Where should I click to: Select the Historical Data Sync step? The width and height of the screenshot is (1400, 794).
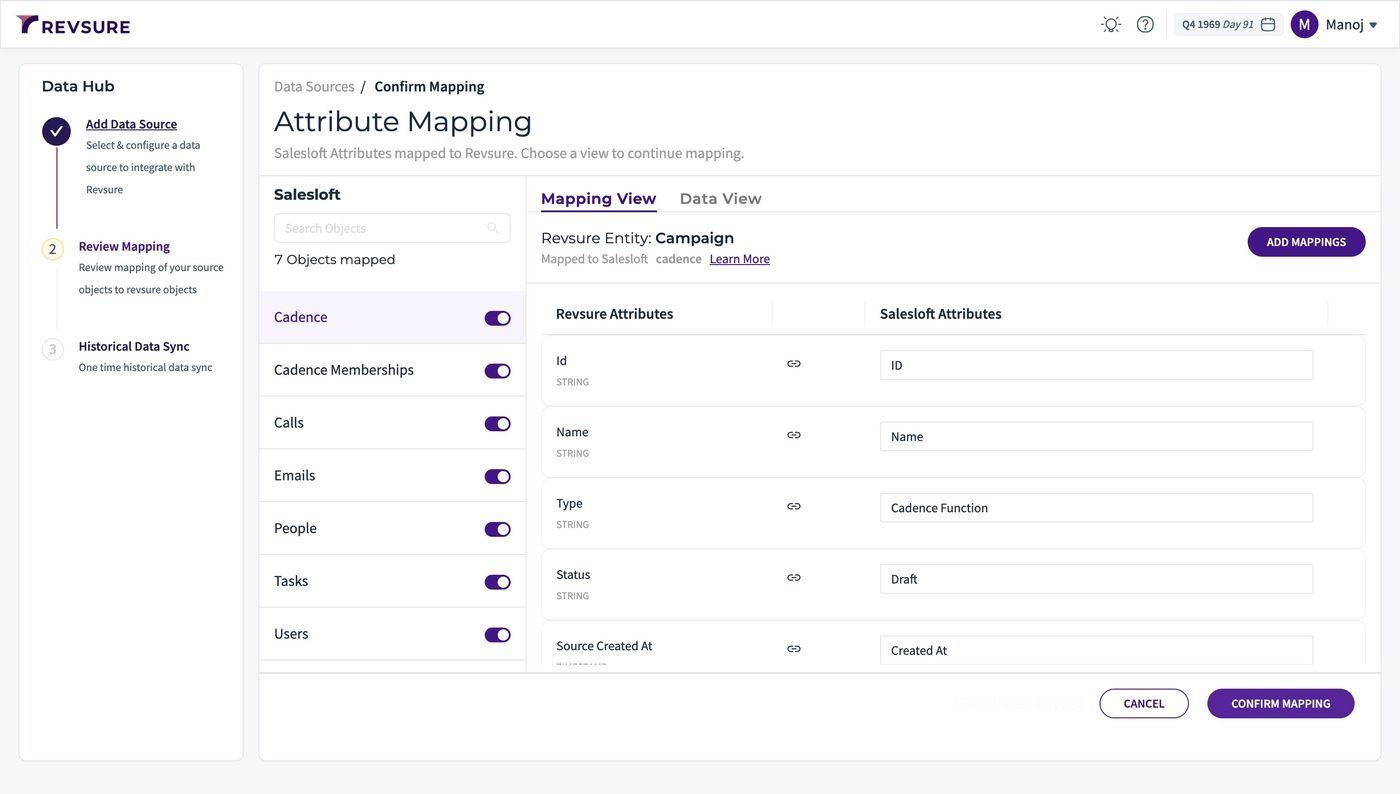(x=134, y=346)
